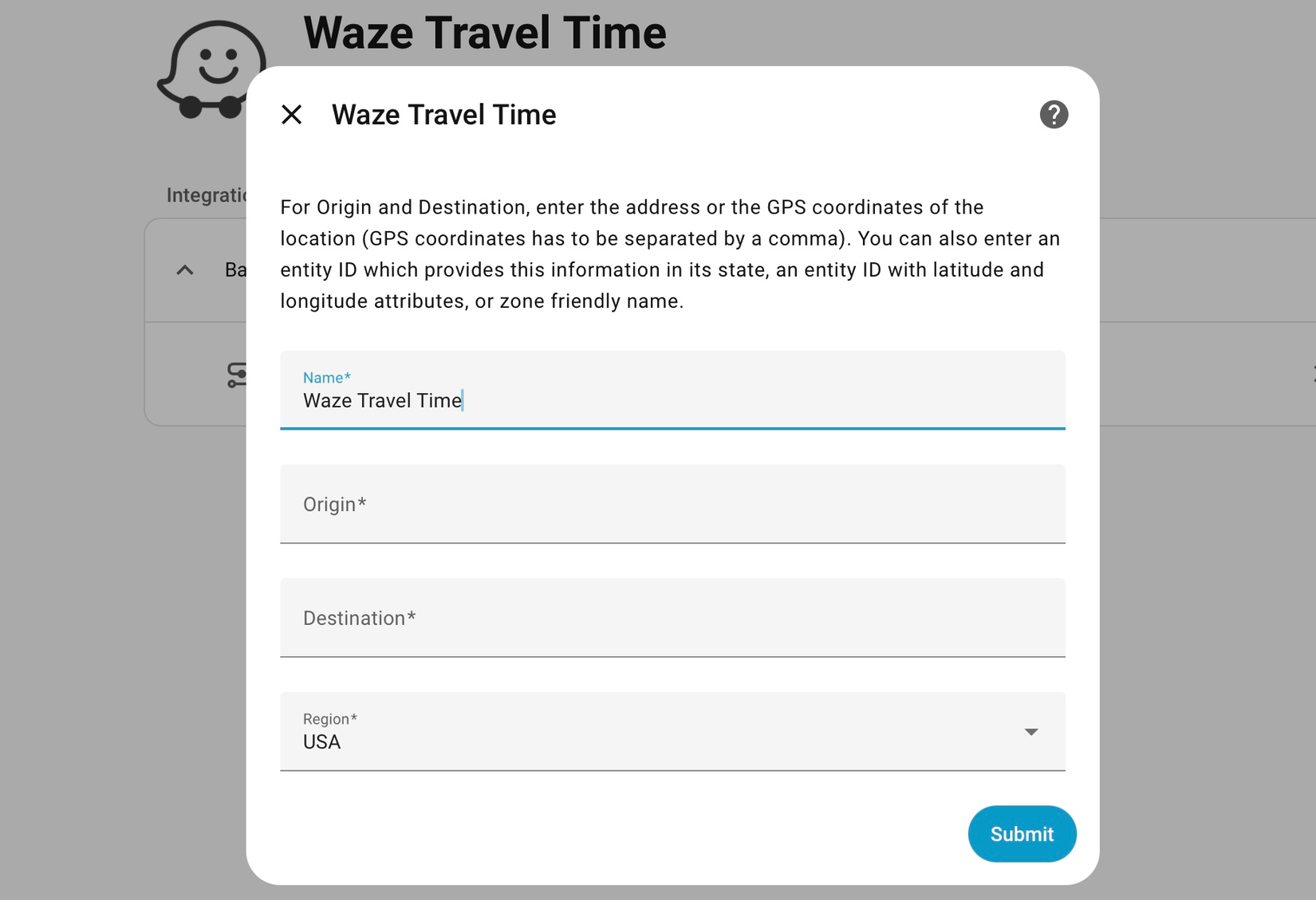Collapse the integration card via its chevron
This screenshot has height=900, width=1316.
[185, 270]
